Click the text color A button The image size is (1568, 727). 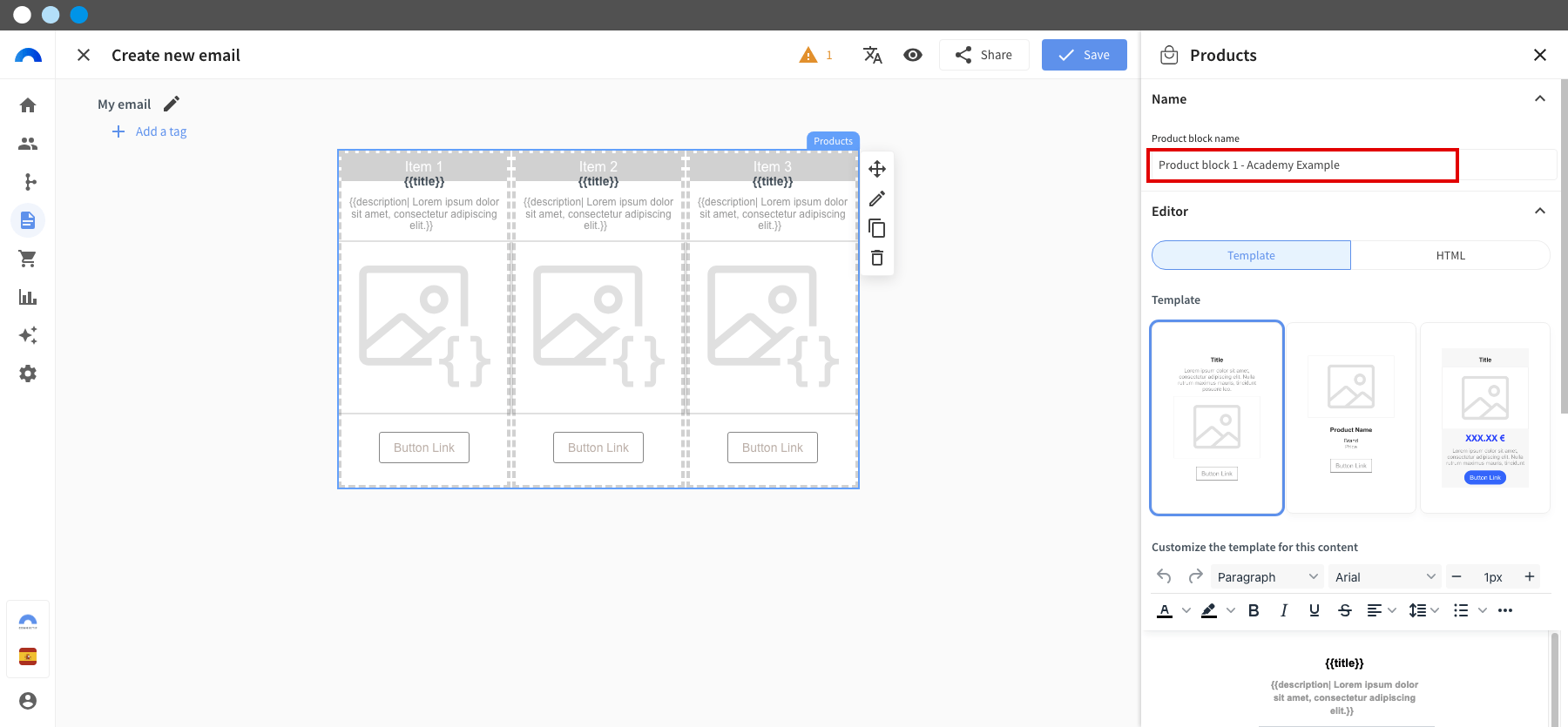pyautogui.click(x=1165, y=610)
